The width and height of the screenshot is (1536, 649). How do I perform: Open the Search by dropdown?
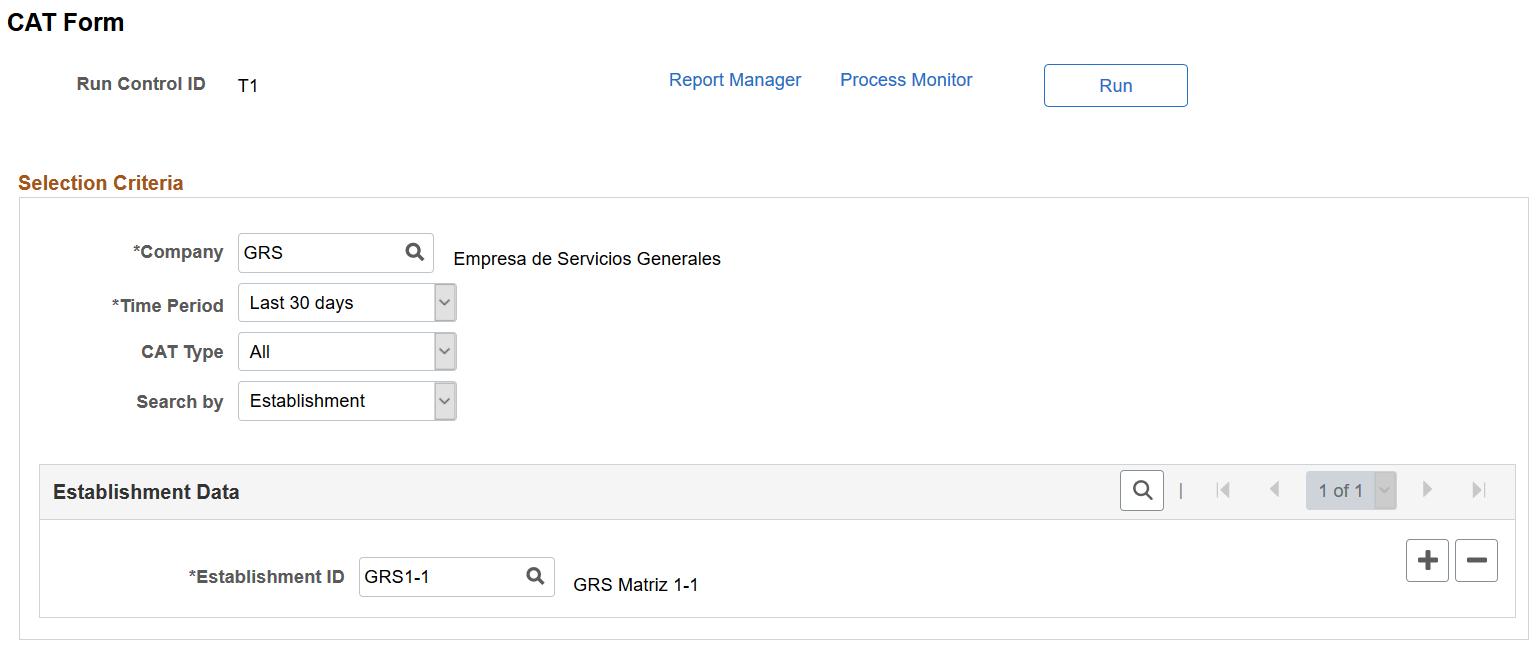(x=347, y=401)
